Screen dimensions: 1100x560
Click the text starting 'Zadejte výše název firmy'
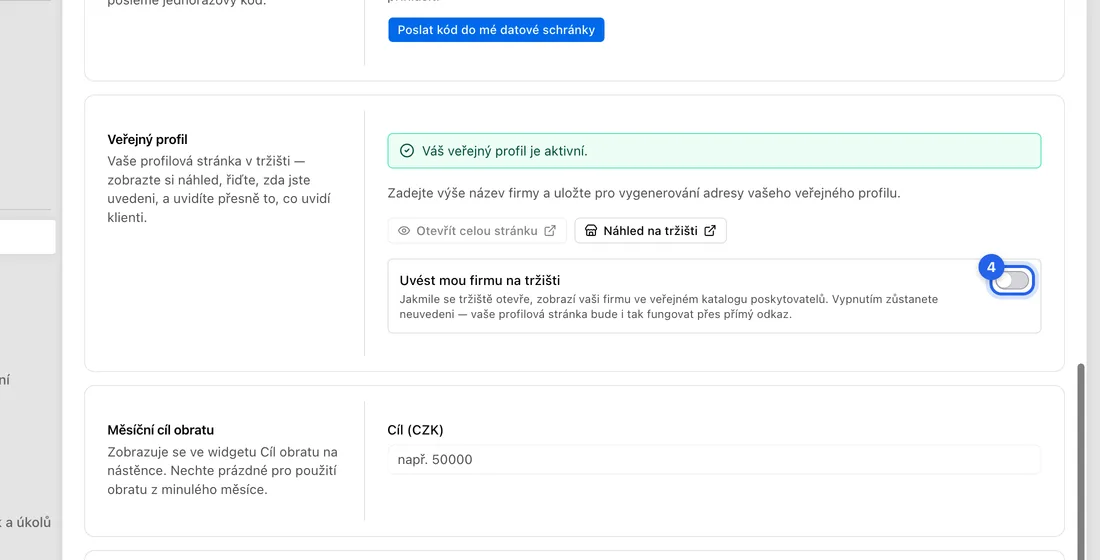pos(644,193)
